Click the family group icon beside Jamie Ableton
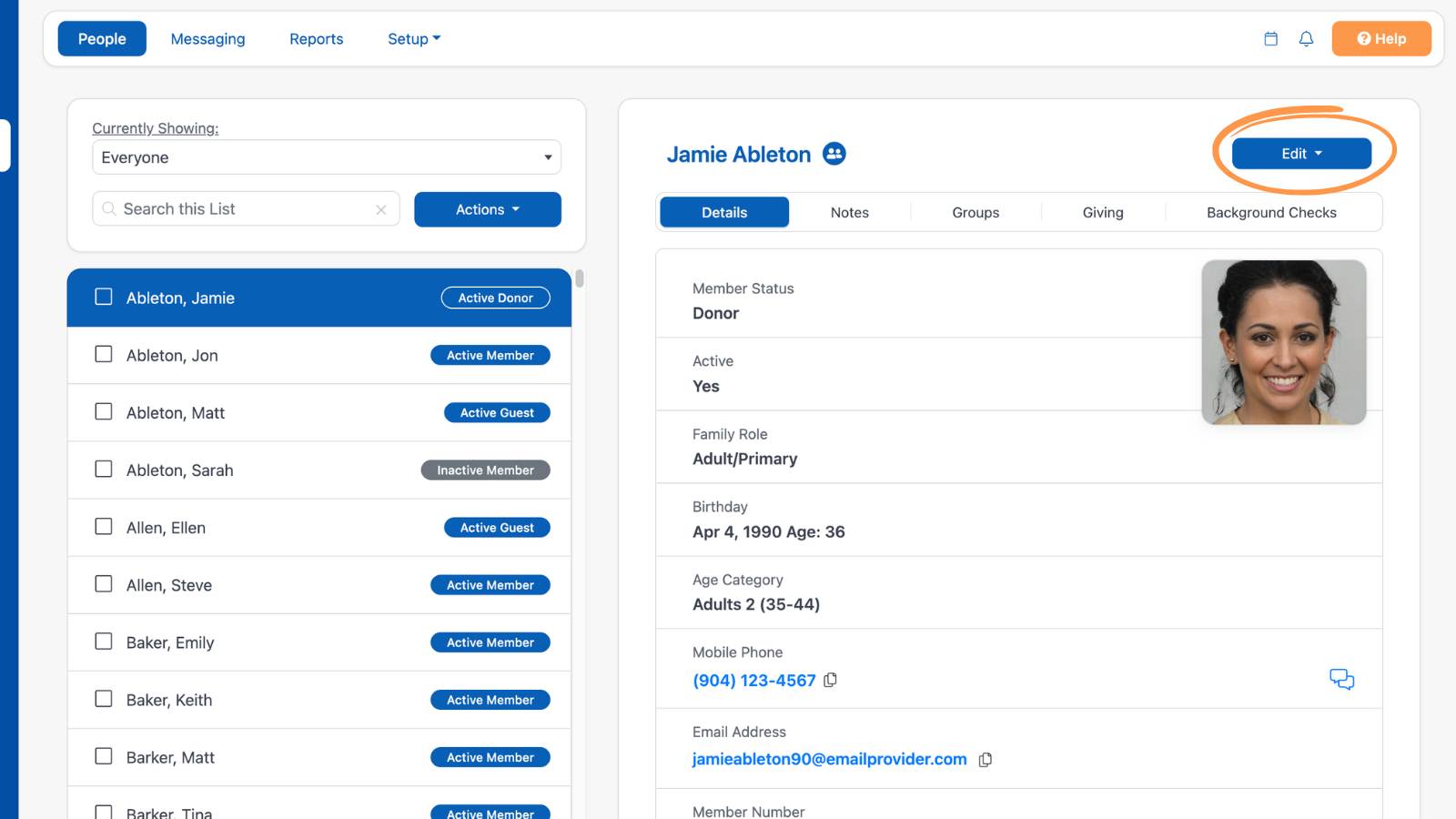Screen dimensions: 1456x819 click(834, 154)
